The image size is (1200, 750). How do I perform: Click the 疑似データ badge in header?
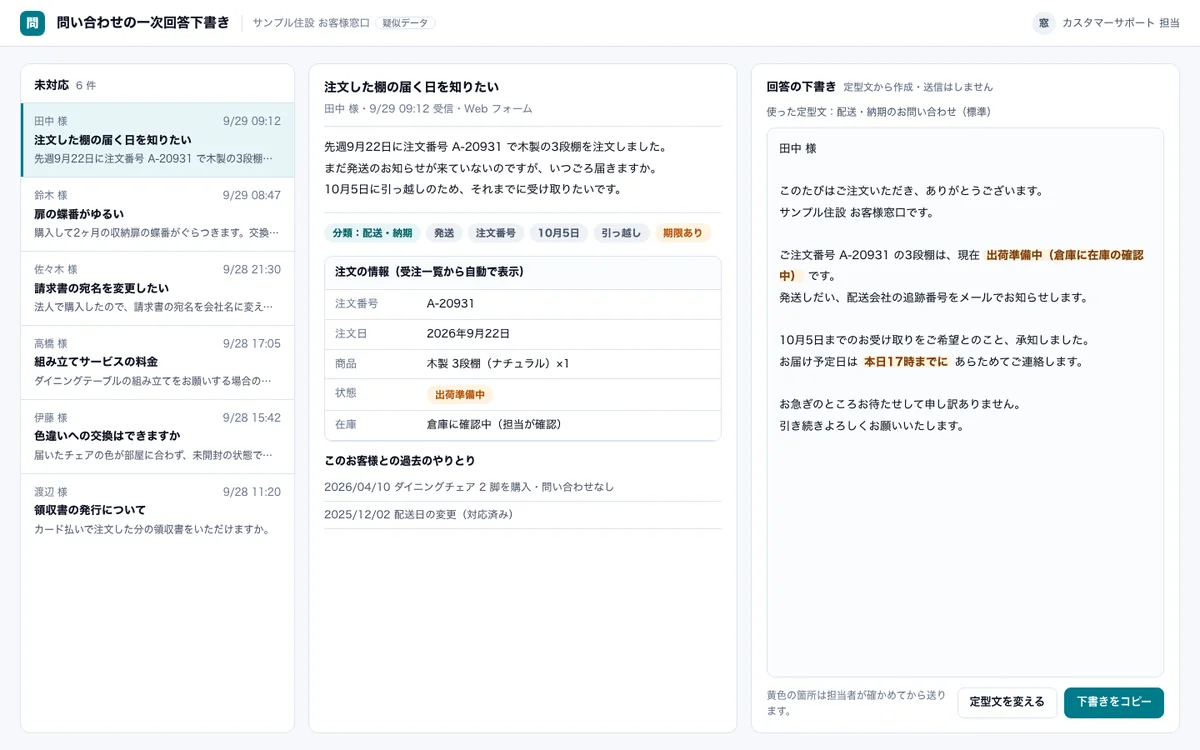coord(405,23)
